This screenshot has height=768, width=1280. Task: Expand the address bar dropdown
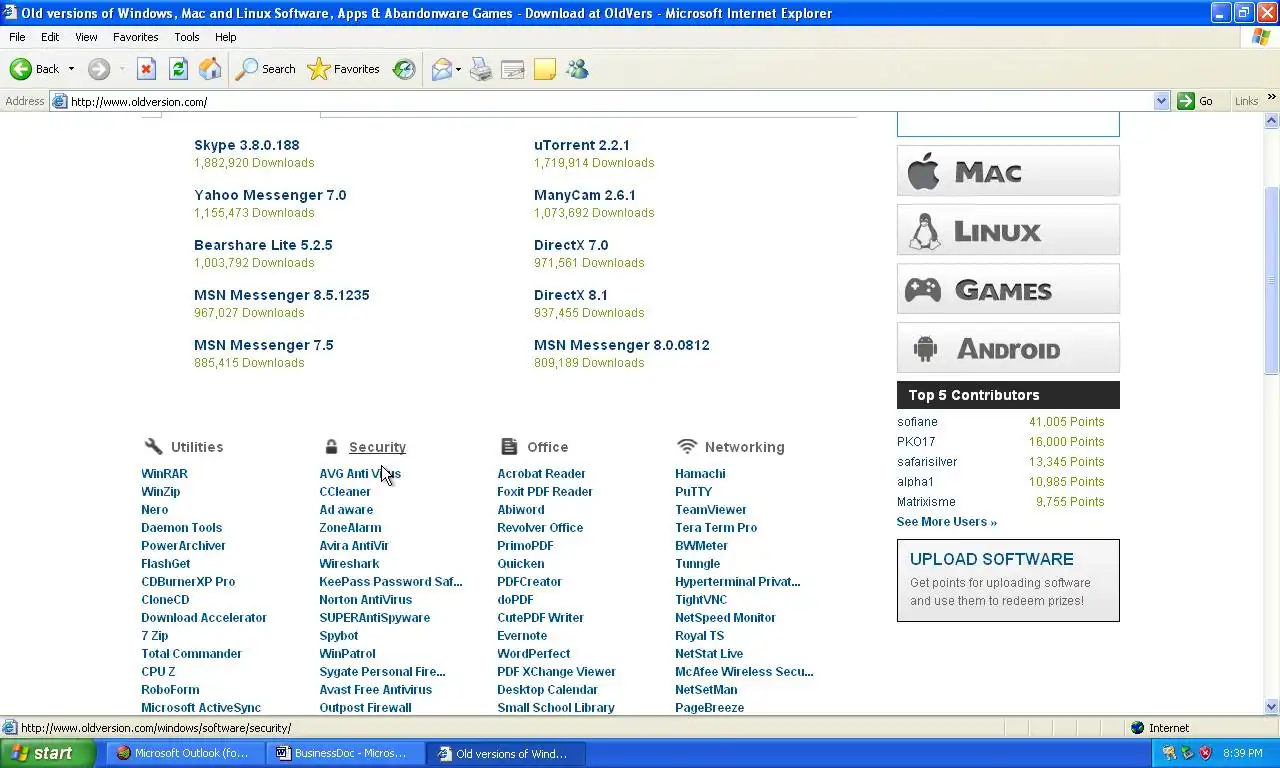click(1161, 101)
